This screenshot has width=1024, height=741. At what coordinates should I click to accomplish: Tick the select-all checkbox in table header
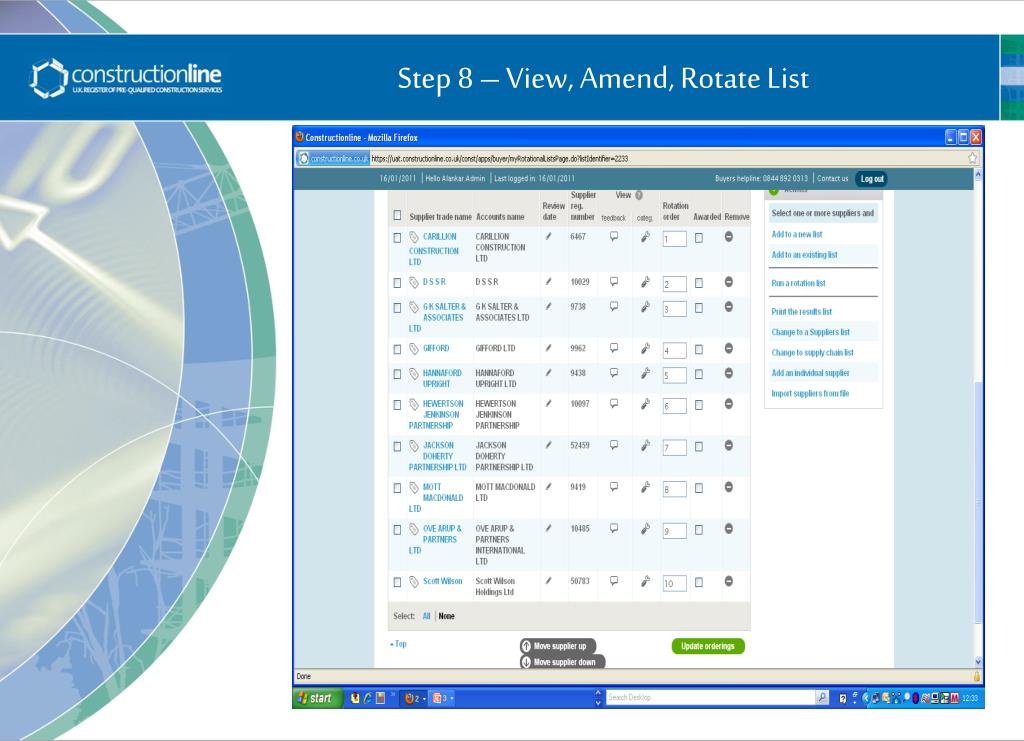(397, 215)
